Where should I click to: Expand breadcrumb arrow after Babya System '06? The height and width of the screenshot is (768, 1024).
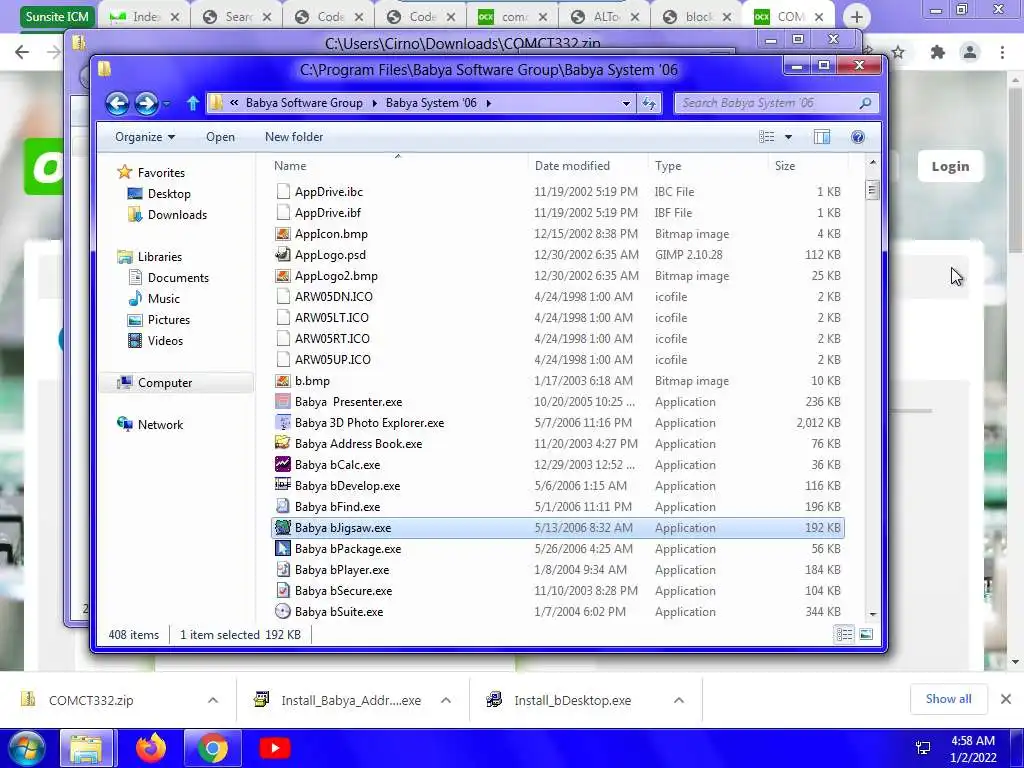tap(488, 103)
